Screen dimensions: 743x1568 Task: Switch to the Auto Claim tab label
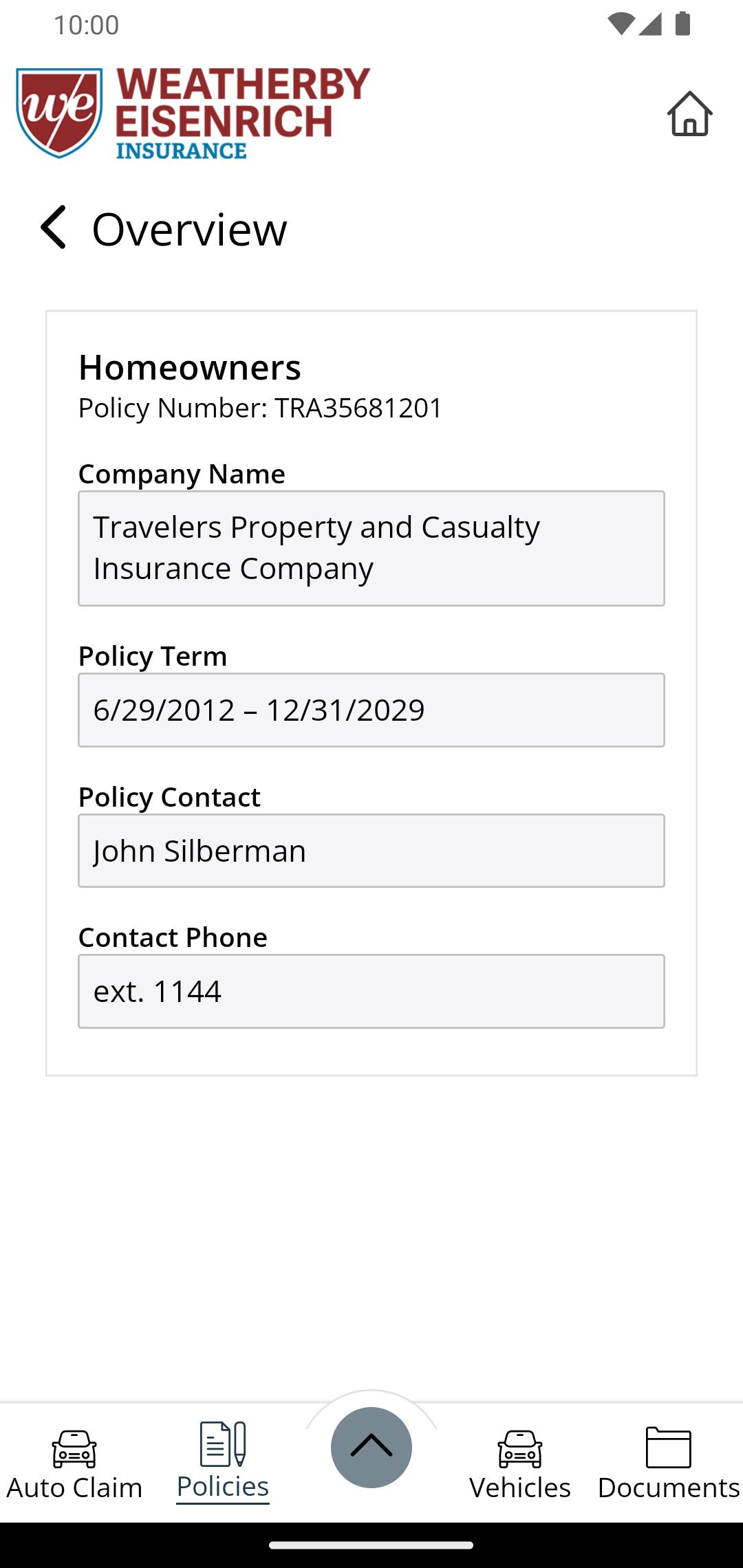click(x=74, y=1488)
